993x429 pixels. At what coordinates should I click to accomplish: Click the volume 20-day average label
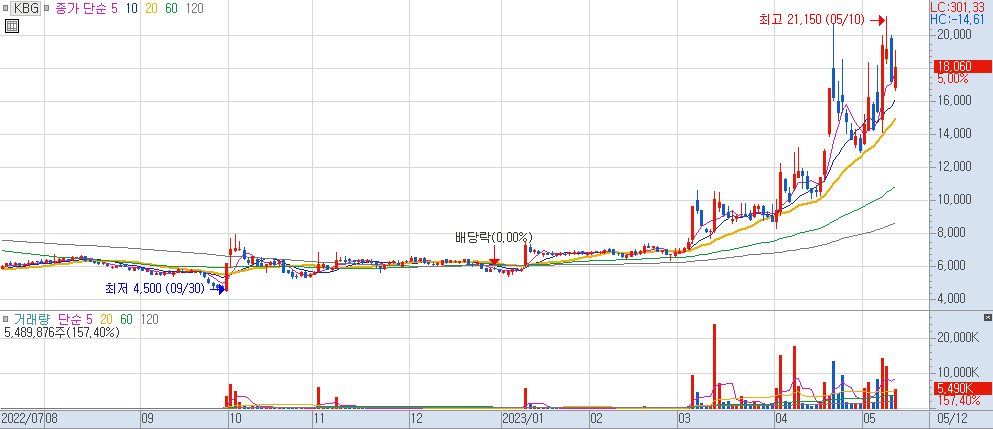tap(106, 318)
